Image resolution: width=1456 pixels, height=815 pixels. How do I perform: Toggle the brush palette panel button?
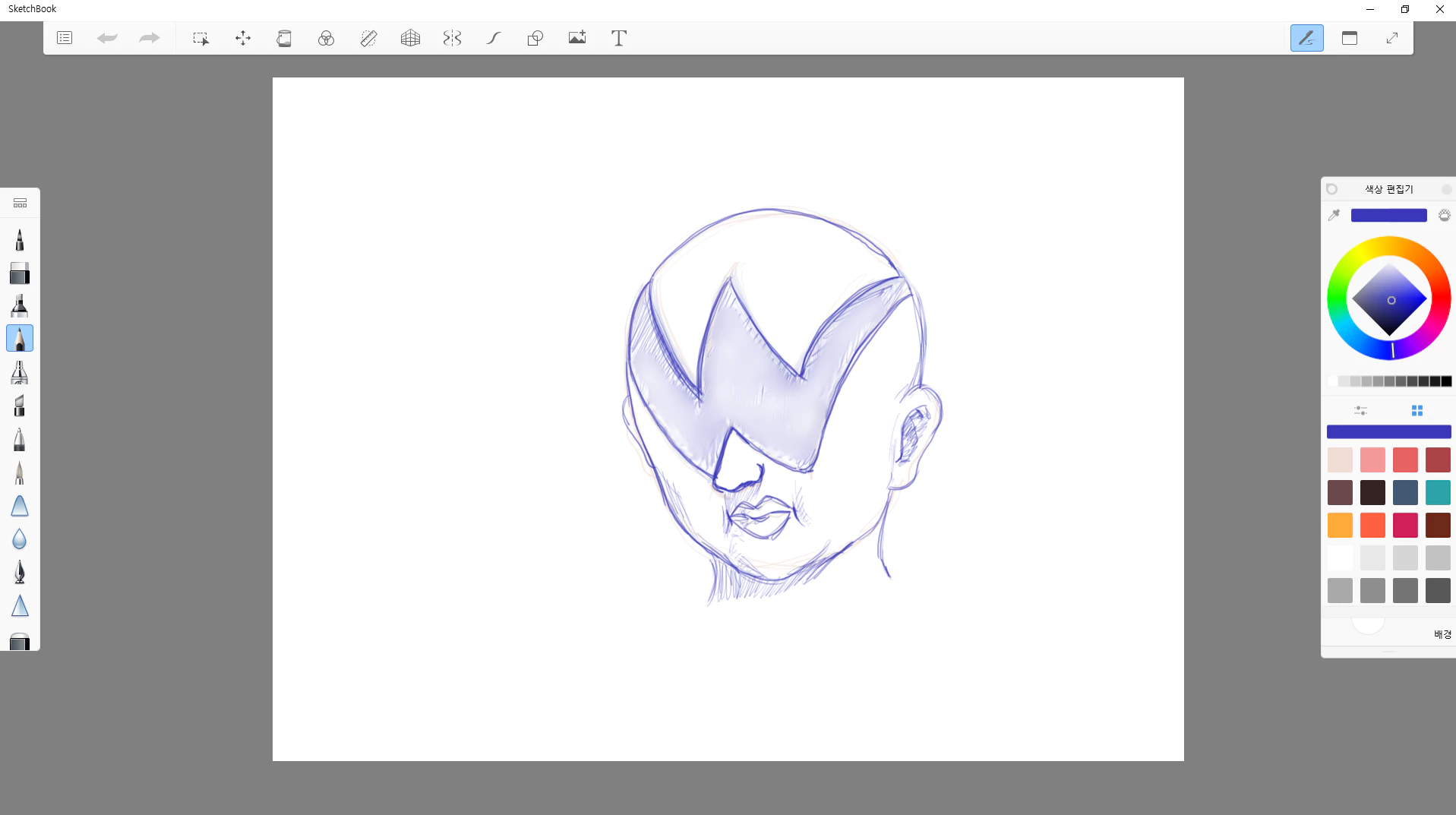pyautogui.click(x=1306, y=38)
